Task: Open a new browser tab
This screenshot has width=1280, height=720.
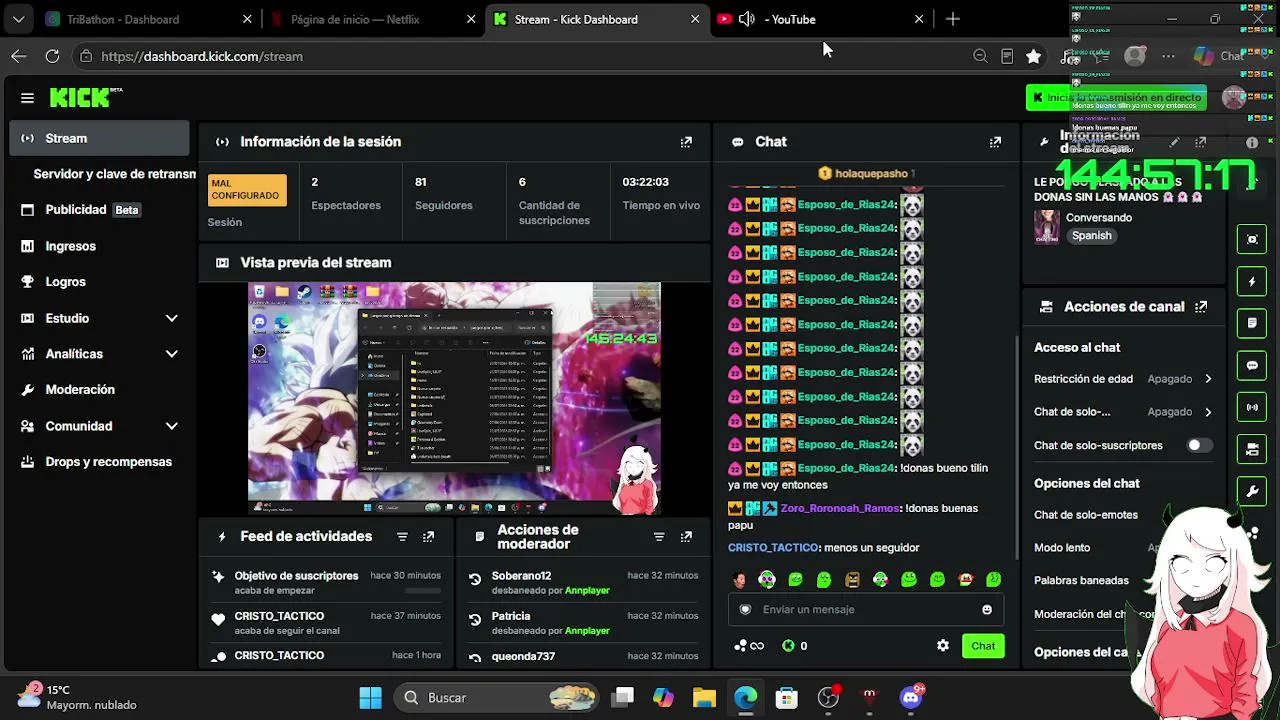Action: point(953,19)
